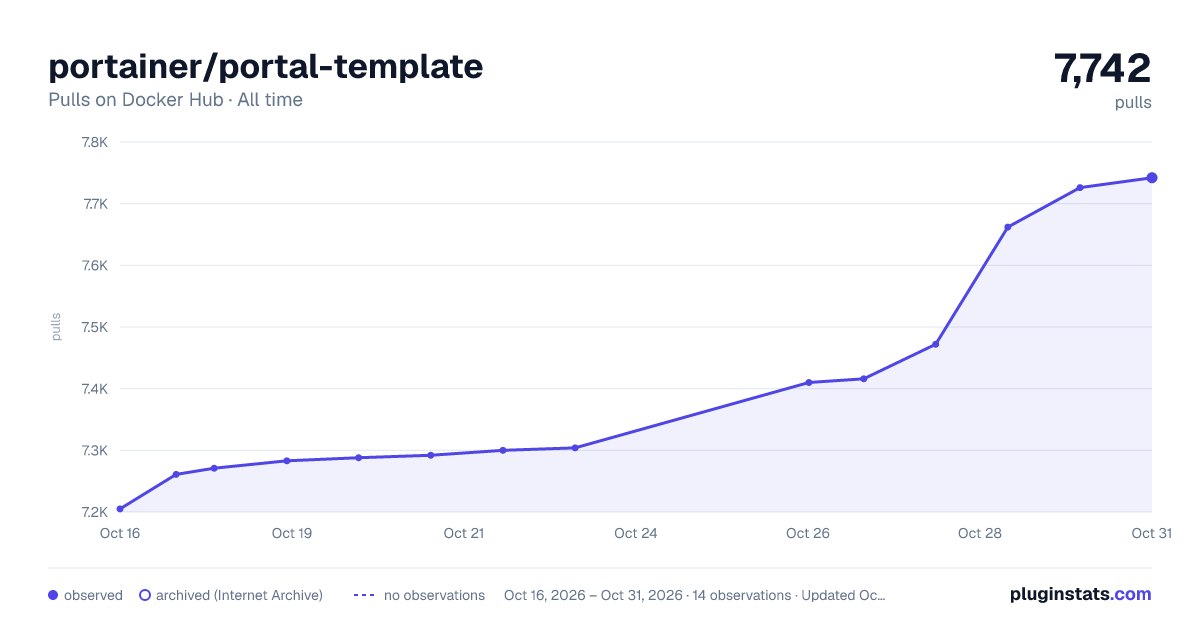This screenshot has height=630, width=1200.
Task: Select the data point directly above Oct 26
Action: tap(808, 382)
